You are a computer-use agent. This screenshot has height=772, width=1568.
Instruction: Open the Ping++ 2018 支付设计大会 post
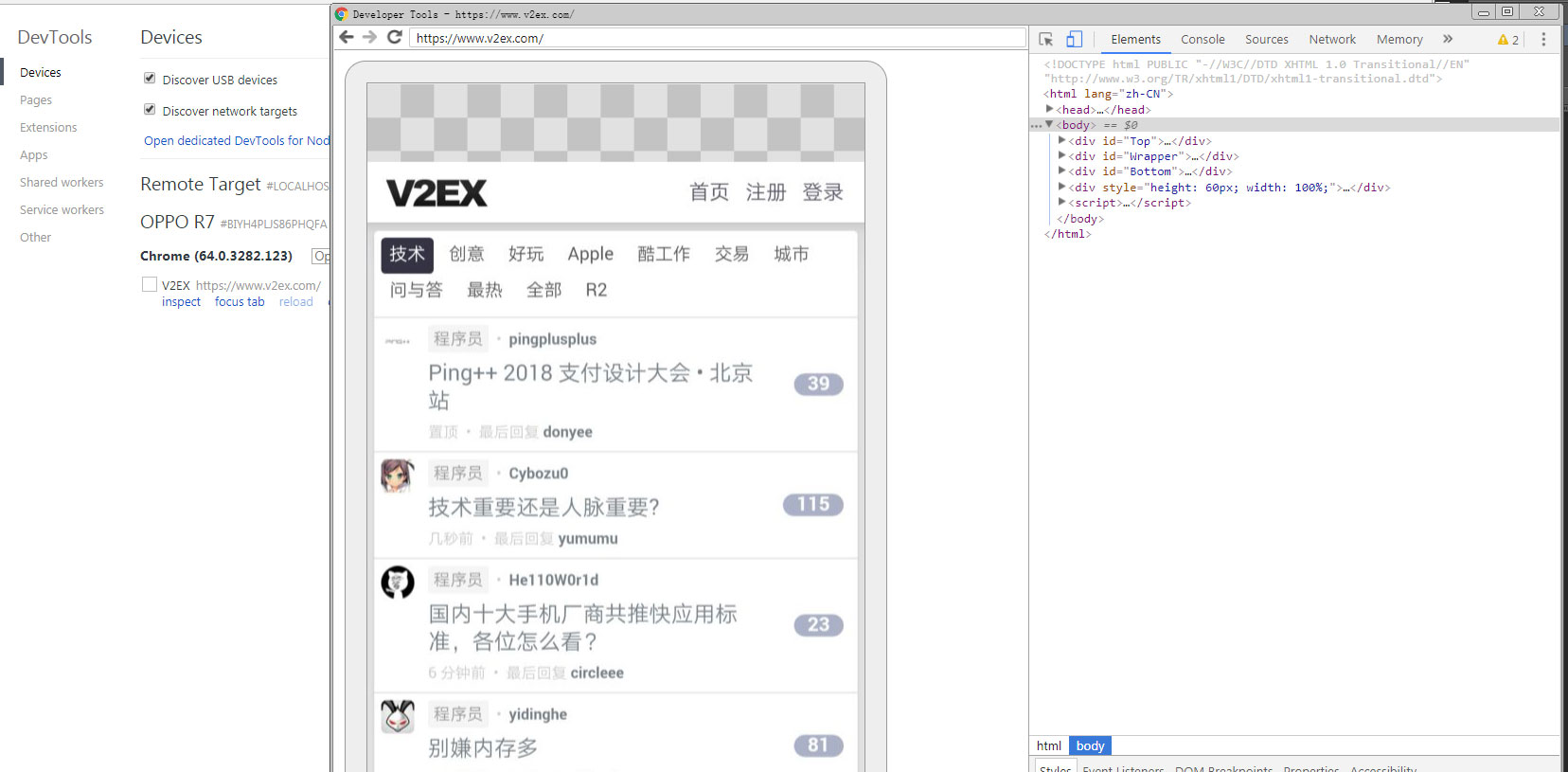coord(591,386)
